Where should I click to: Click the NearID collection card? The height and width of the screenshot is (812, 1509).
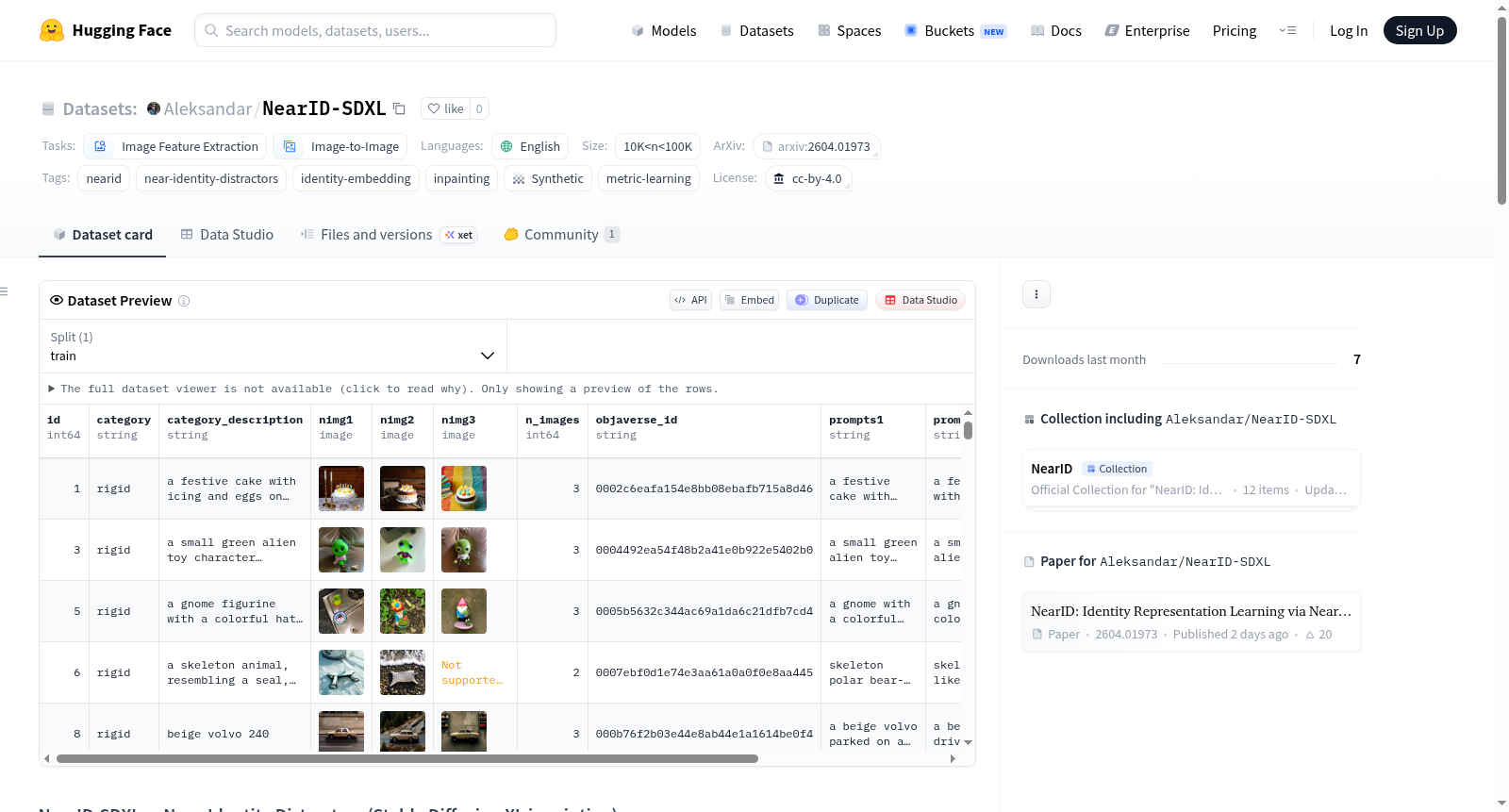(1191, 478)
